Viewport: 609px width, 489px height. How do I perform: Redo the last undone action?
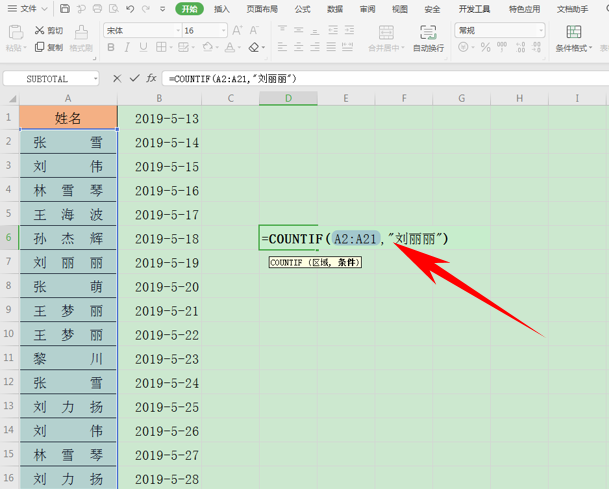(146, 9)
